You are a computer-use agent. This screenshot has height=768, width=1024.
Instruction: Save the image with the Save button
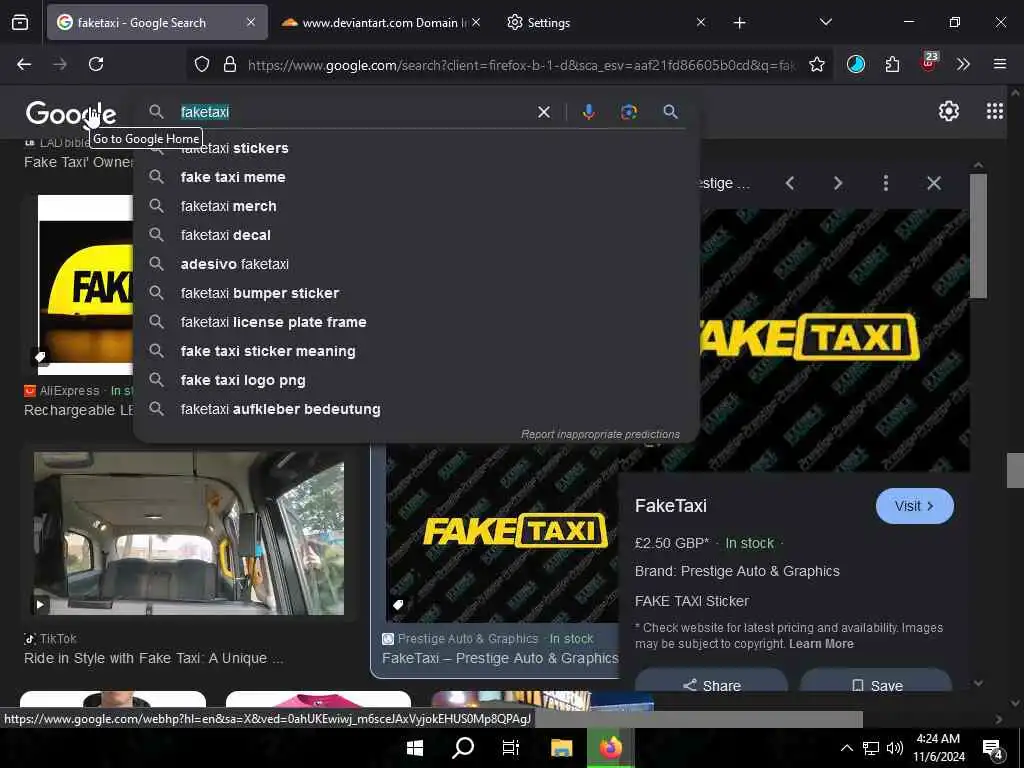click(x=876, y=682)
